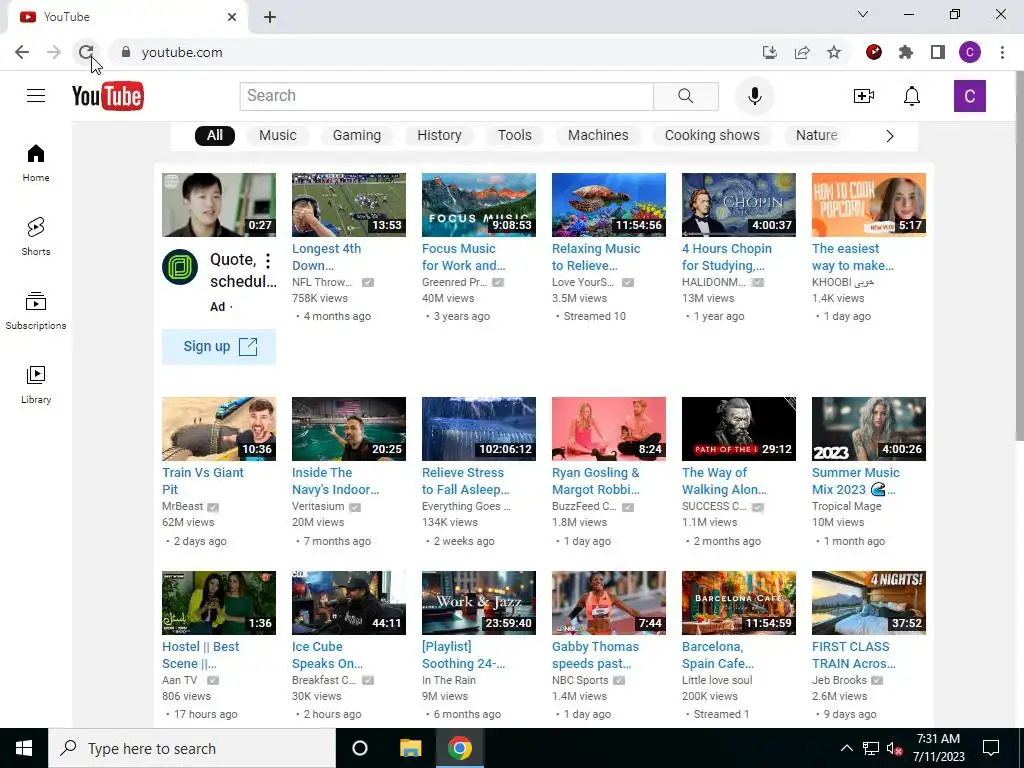Click the address bar showing youtube.com
The height and width of the screenshot is (768, 1024).
click(431, 52)
